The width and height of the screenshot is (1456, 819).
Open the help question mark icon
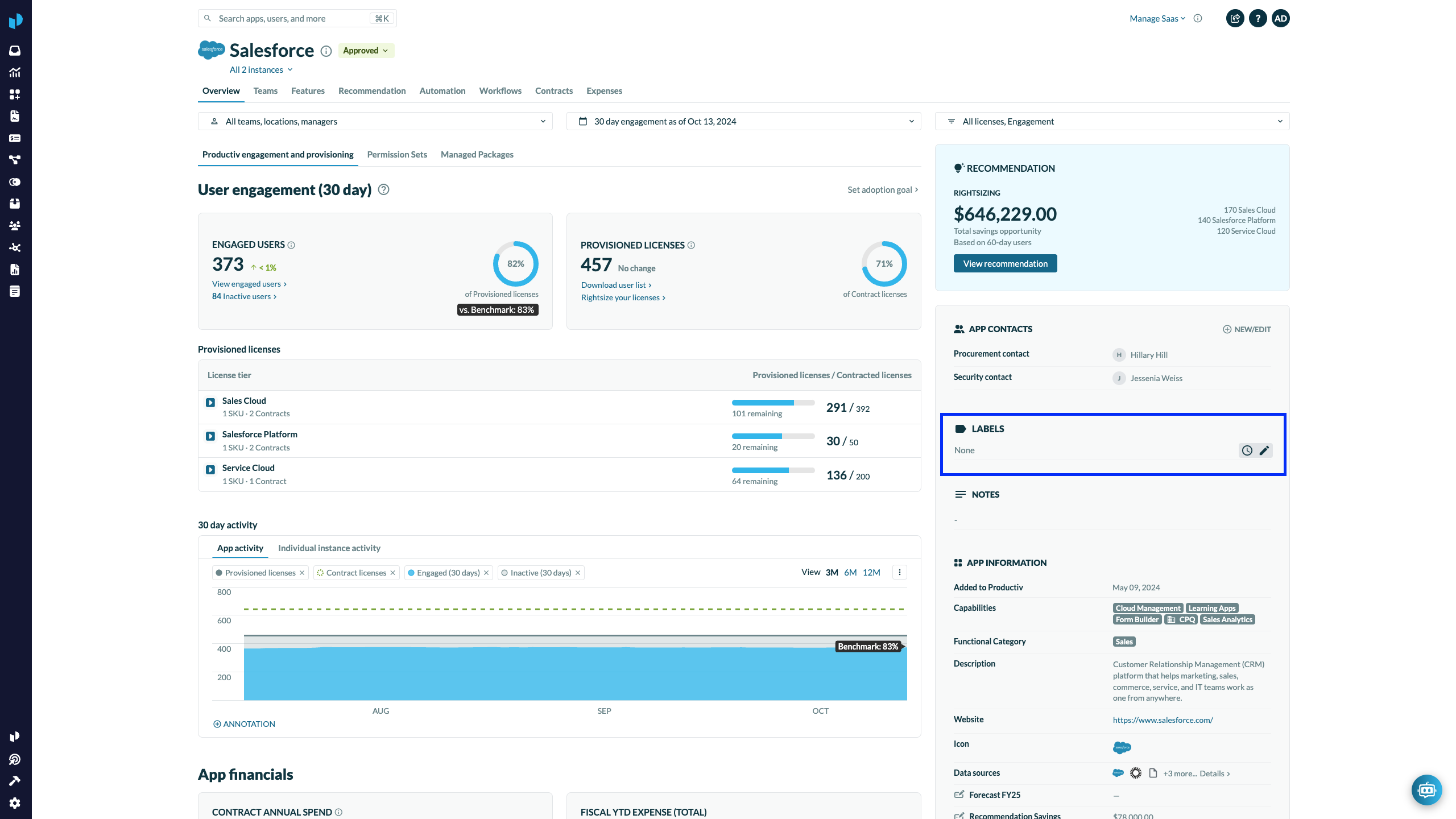click(x=1258, y=18)
